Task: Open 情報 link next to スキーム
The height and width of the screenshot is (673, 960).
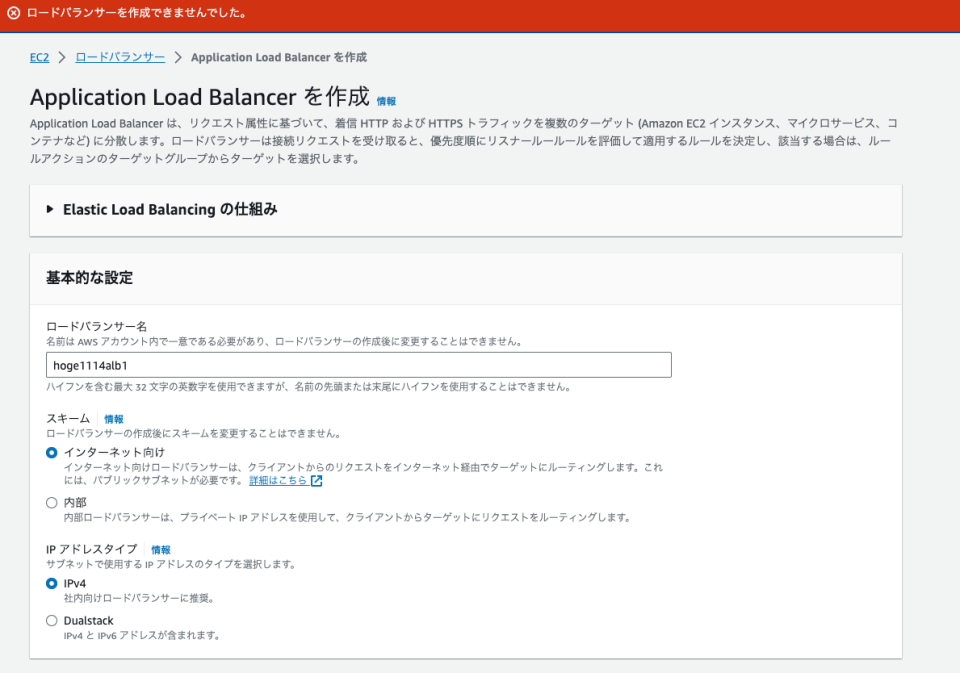Action: coord(114,419)
